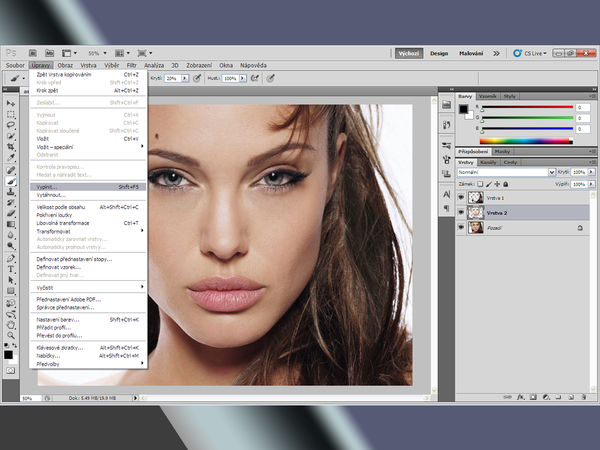Image resolution: width=600 pixels, height=450 pixels.
Task: Switch to the Kanály tab
Action: point(488,161)
